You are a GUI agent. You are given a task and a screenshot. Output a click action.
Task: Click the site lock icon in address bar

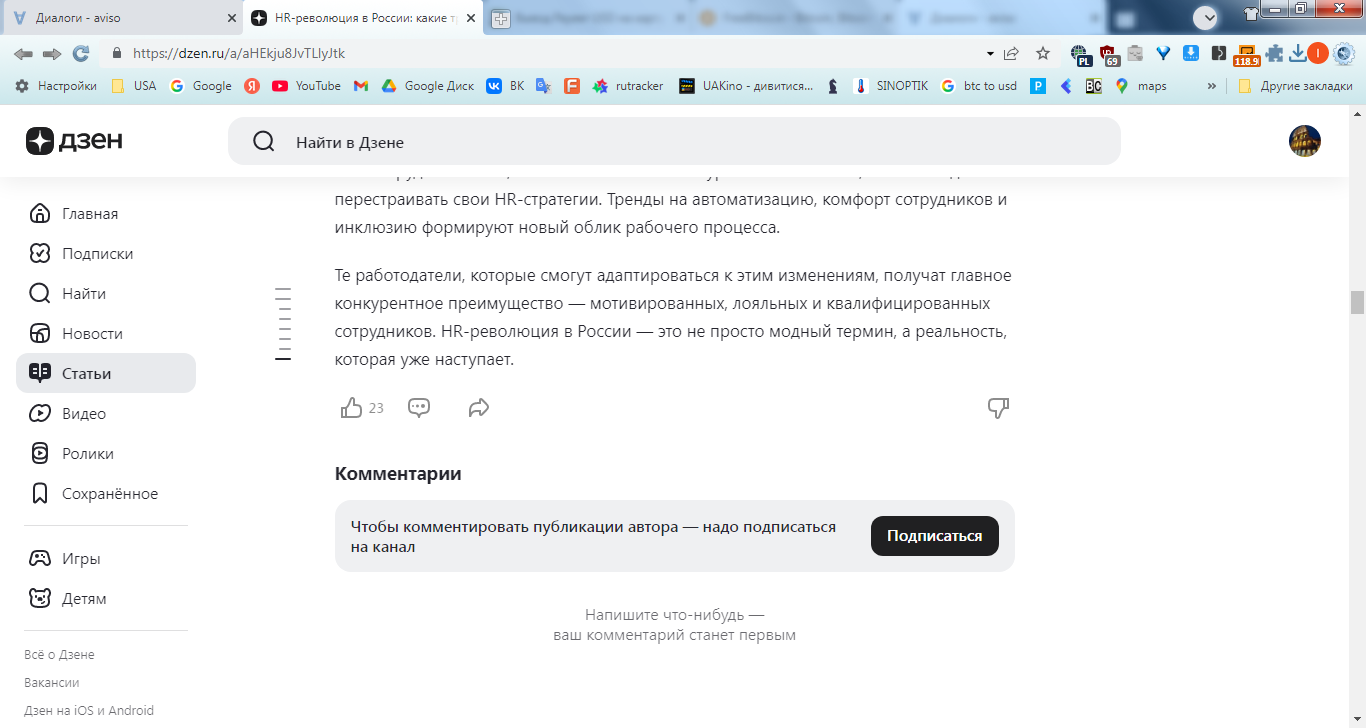(117, 53)
